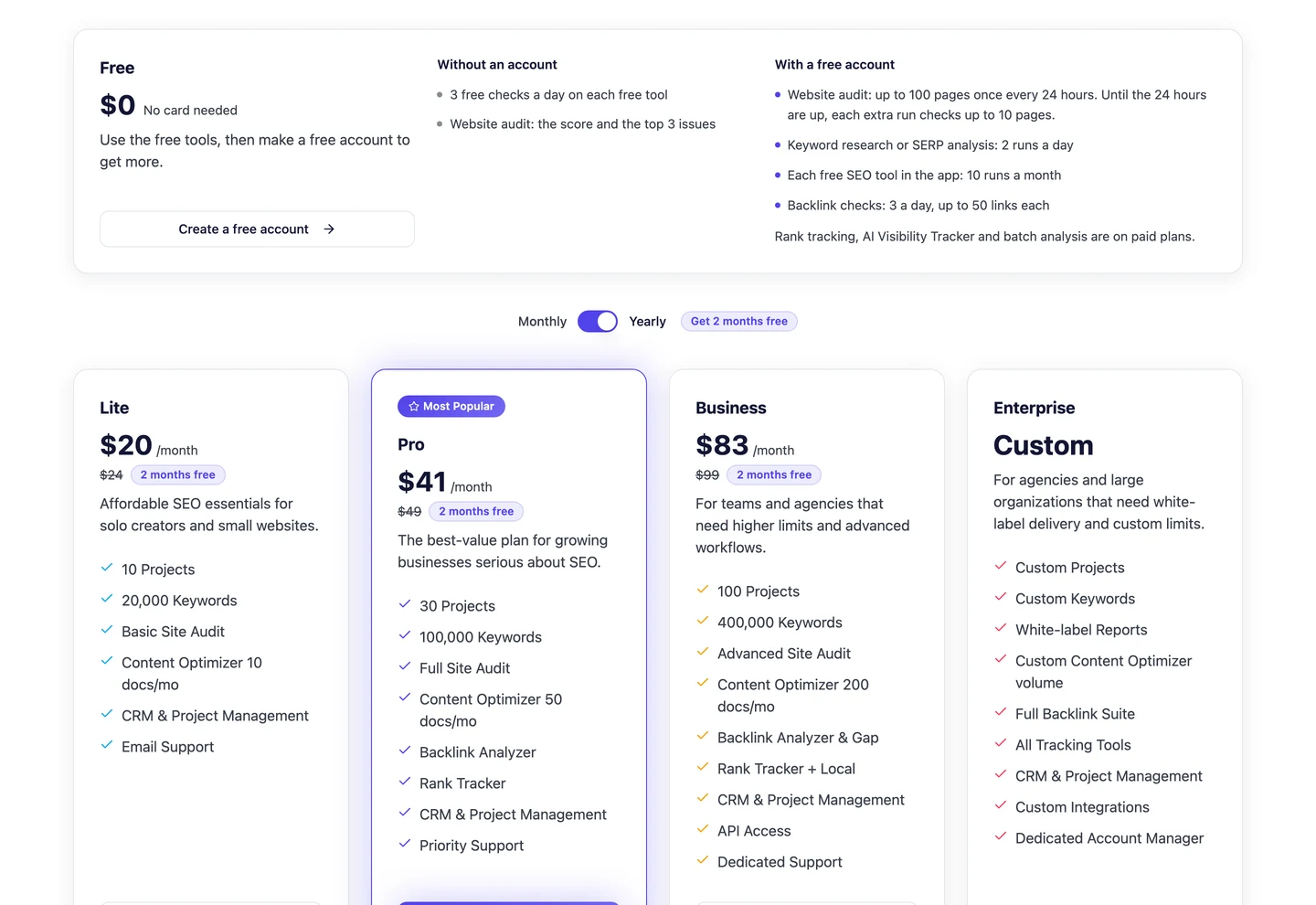Click the checkmark beside Priority Support
Screen dimensions: 1316x905
[x=405, y=845]
